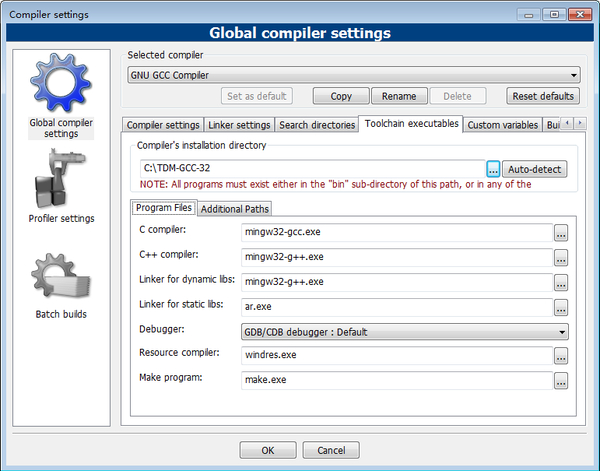The width and height of the screenshot is (600, 471).
Task: Click the Copy compiler button
Action: coord(341,96)
